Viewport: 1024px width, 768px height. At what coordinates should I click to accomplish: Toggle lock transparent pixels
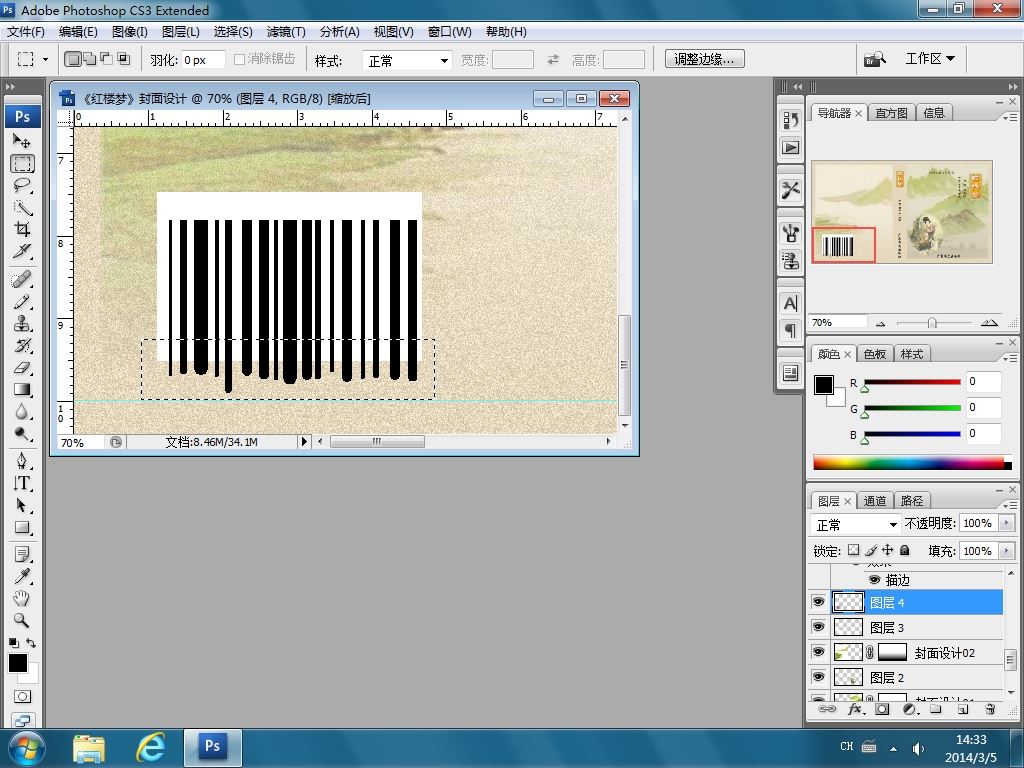tap(854, 550)
